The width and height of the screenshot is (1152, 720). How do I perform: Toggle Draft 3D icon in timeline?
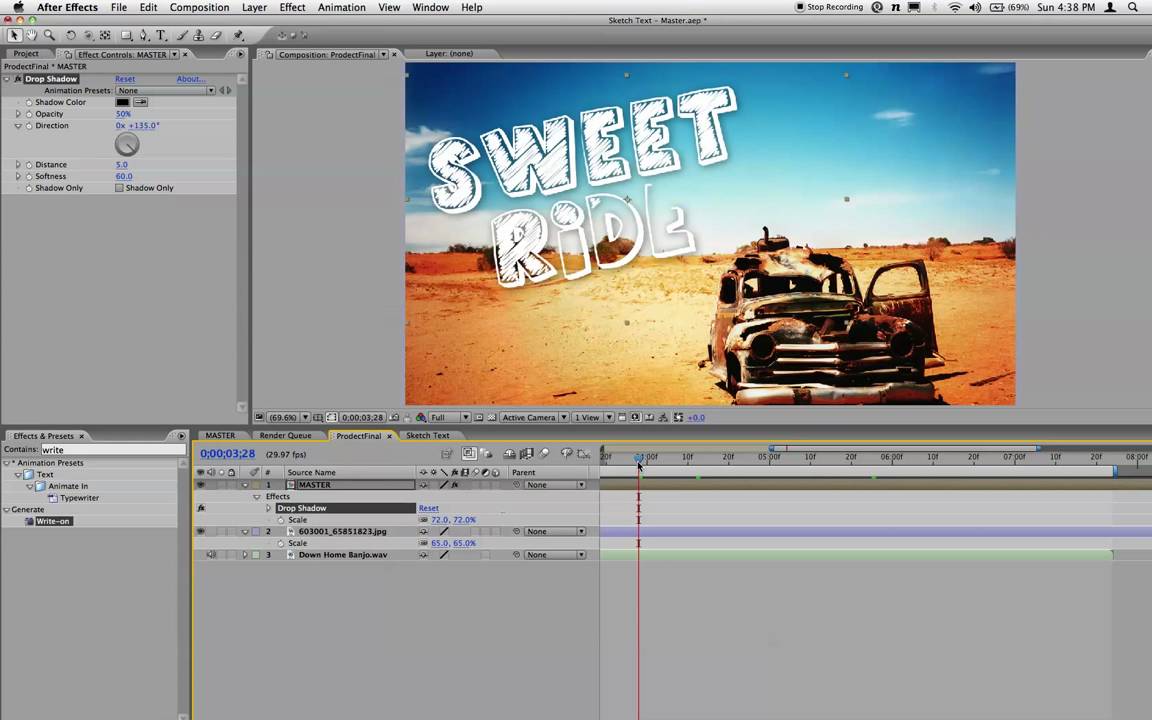click(x=486, y=454)
